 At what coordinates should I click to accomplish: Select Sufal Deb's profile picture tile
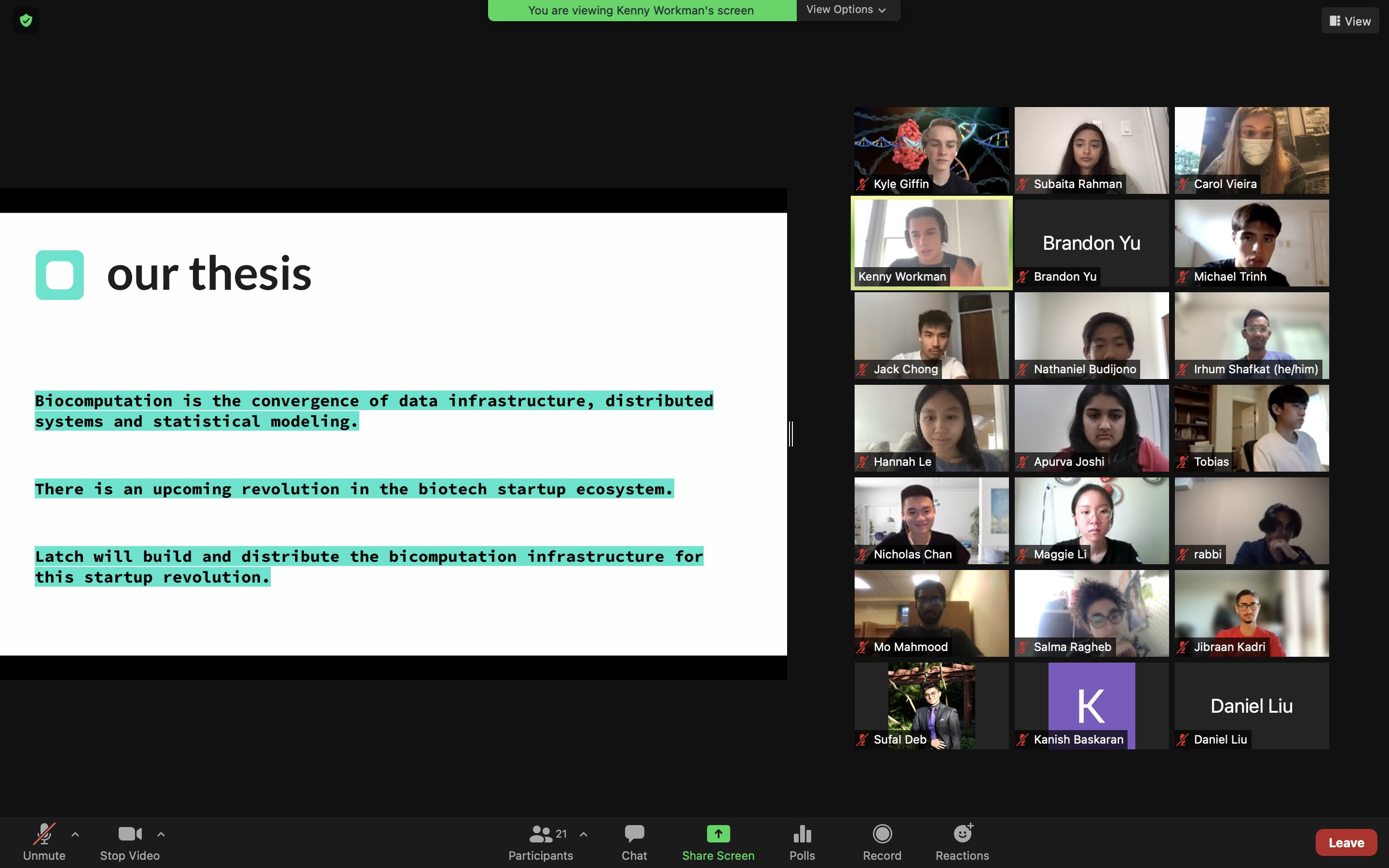[x=931, y=706]
